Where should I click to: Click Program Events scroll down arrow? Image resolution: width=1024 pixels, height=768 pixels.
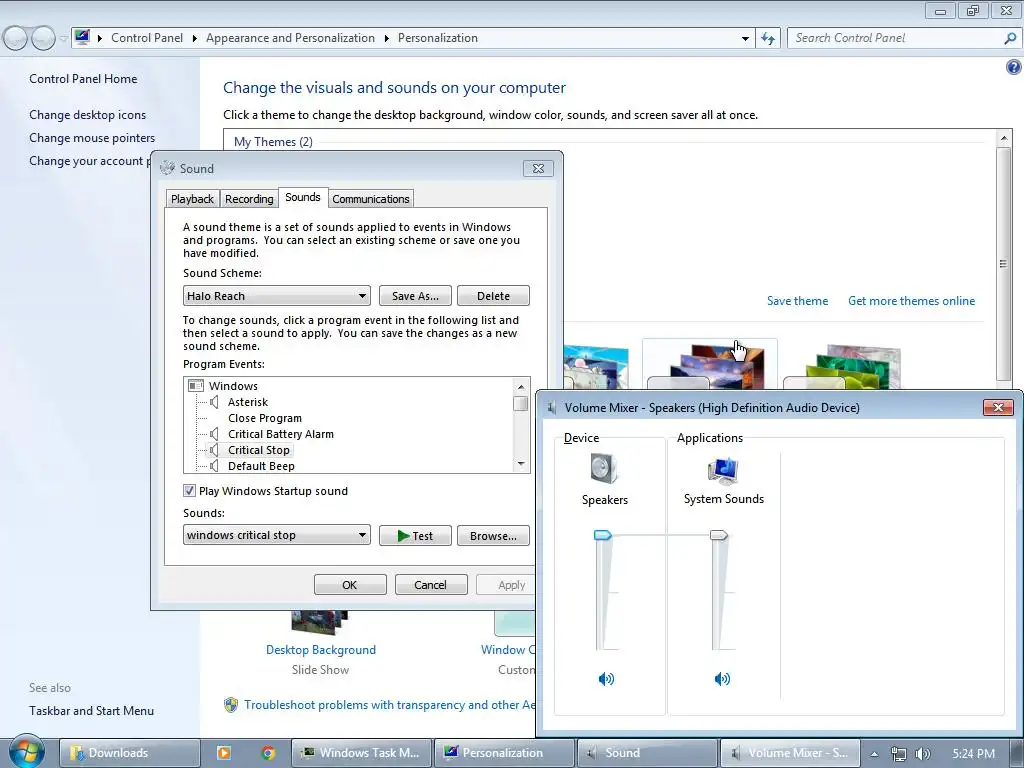click(x=520, y=464)
